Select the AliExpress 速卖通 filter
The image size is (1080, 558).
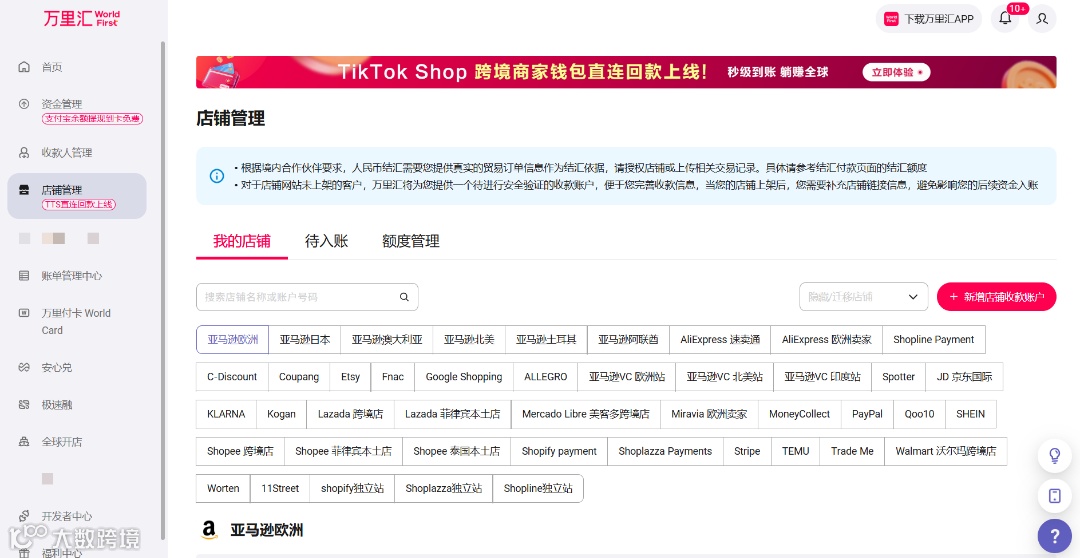[x=720, y=340]
